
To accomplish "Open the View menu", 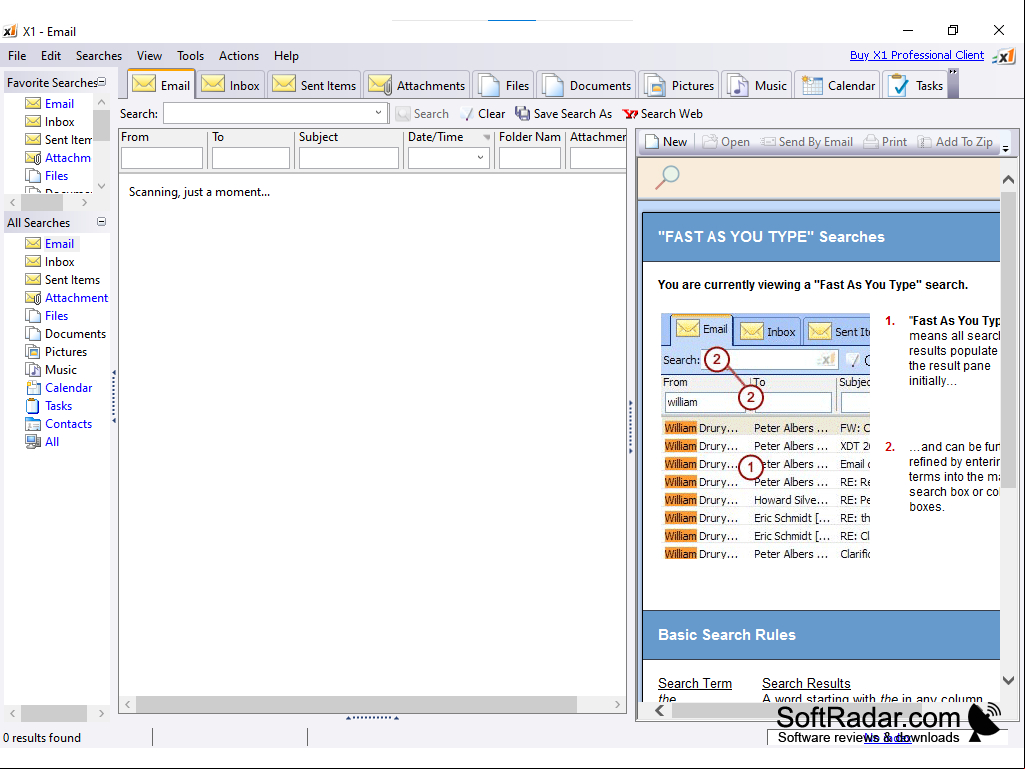I will tap(149, 56).
